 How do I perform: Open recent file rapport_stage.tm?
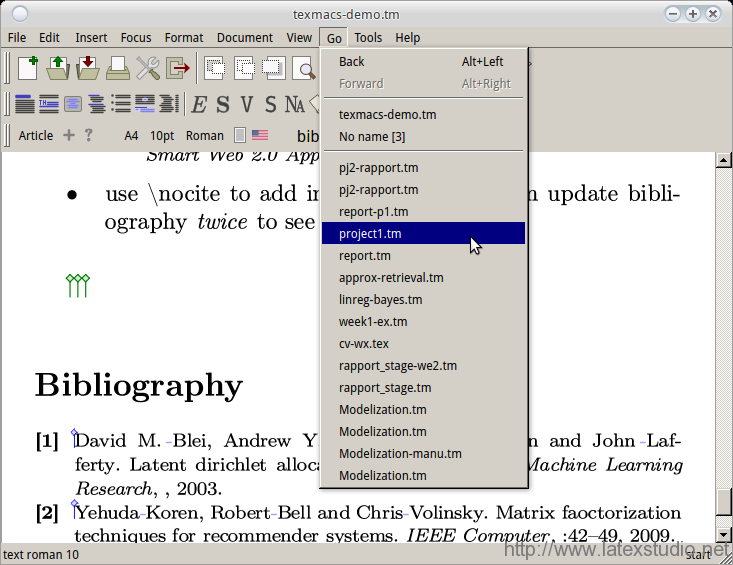pos(424,387)
